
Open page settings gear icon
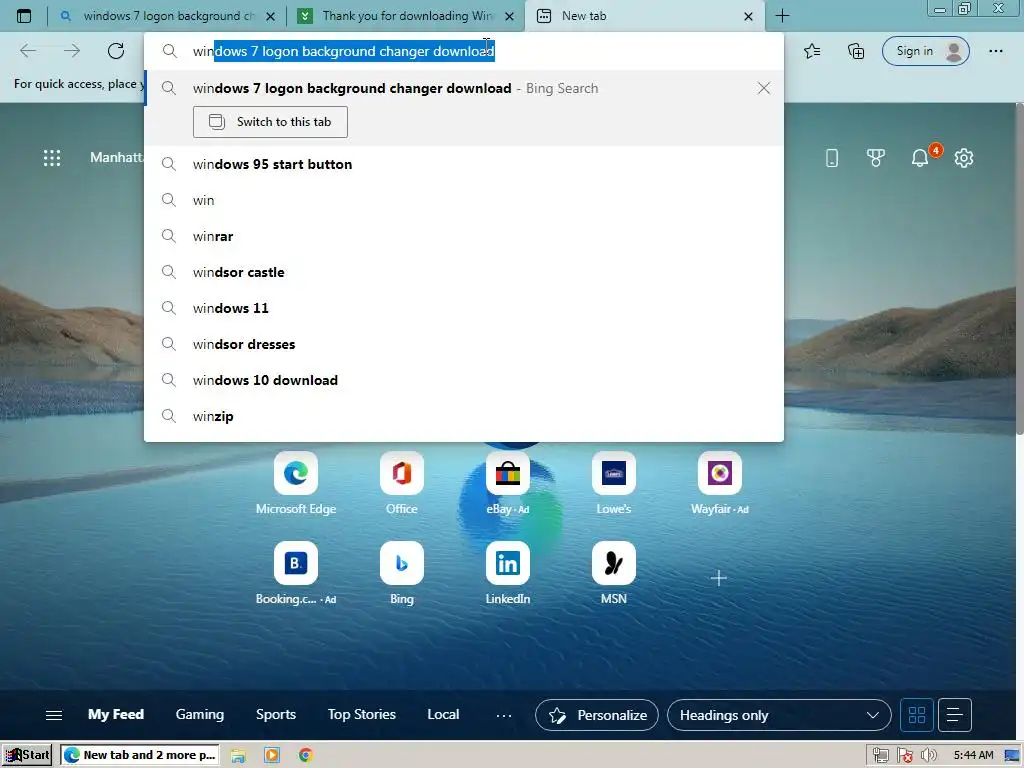pyautogui.click(x=963, y=157)
